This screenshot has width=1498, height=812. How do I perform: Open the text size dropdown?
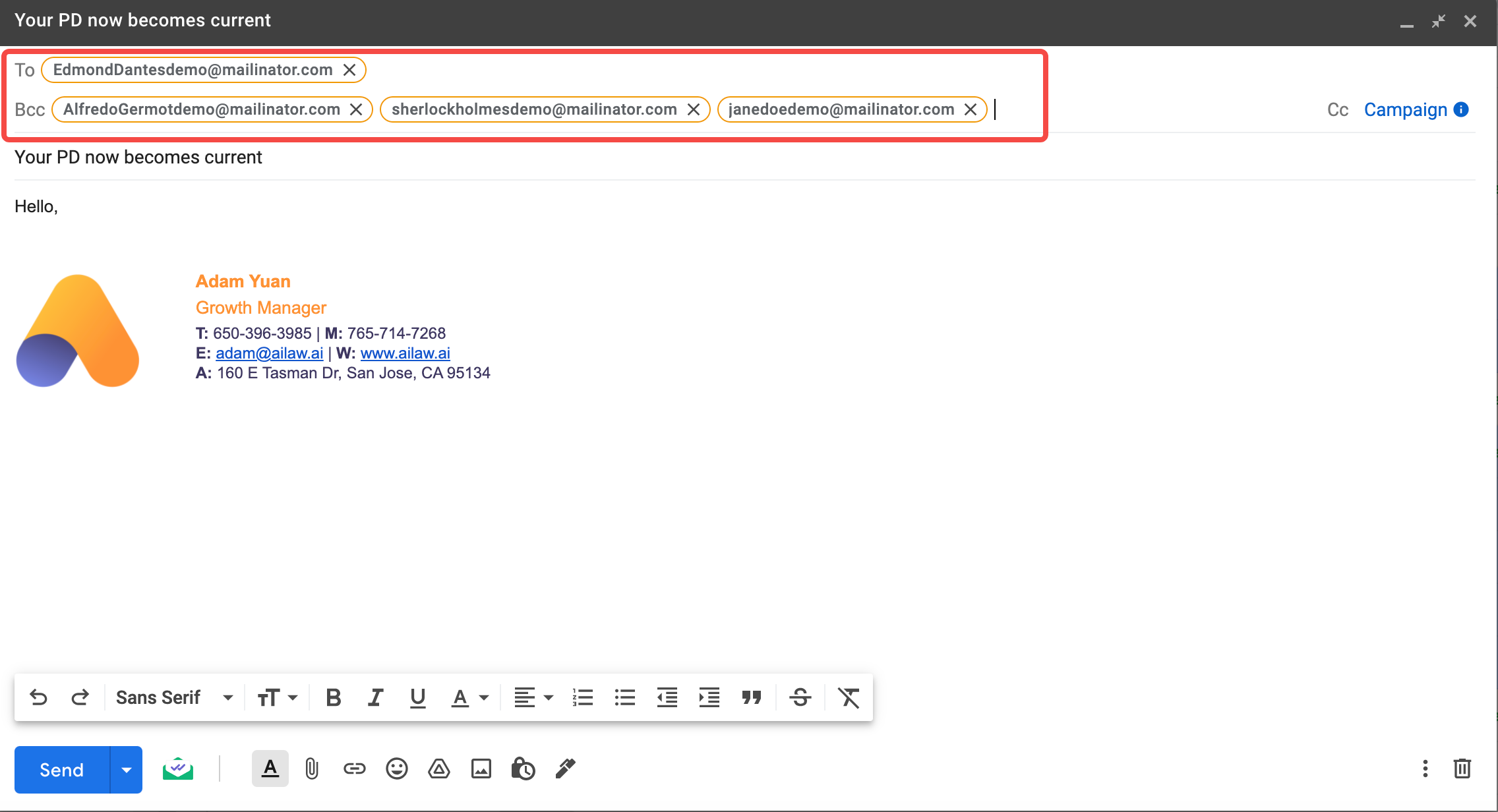(x=278, y=697)
